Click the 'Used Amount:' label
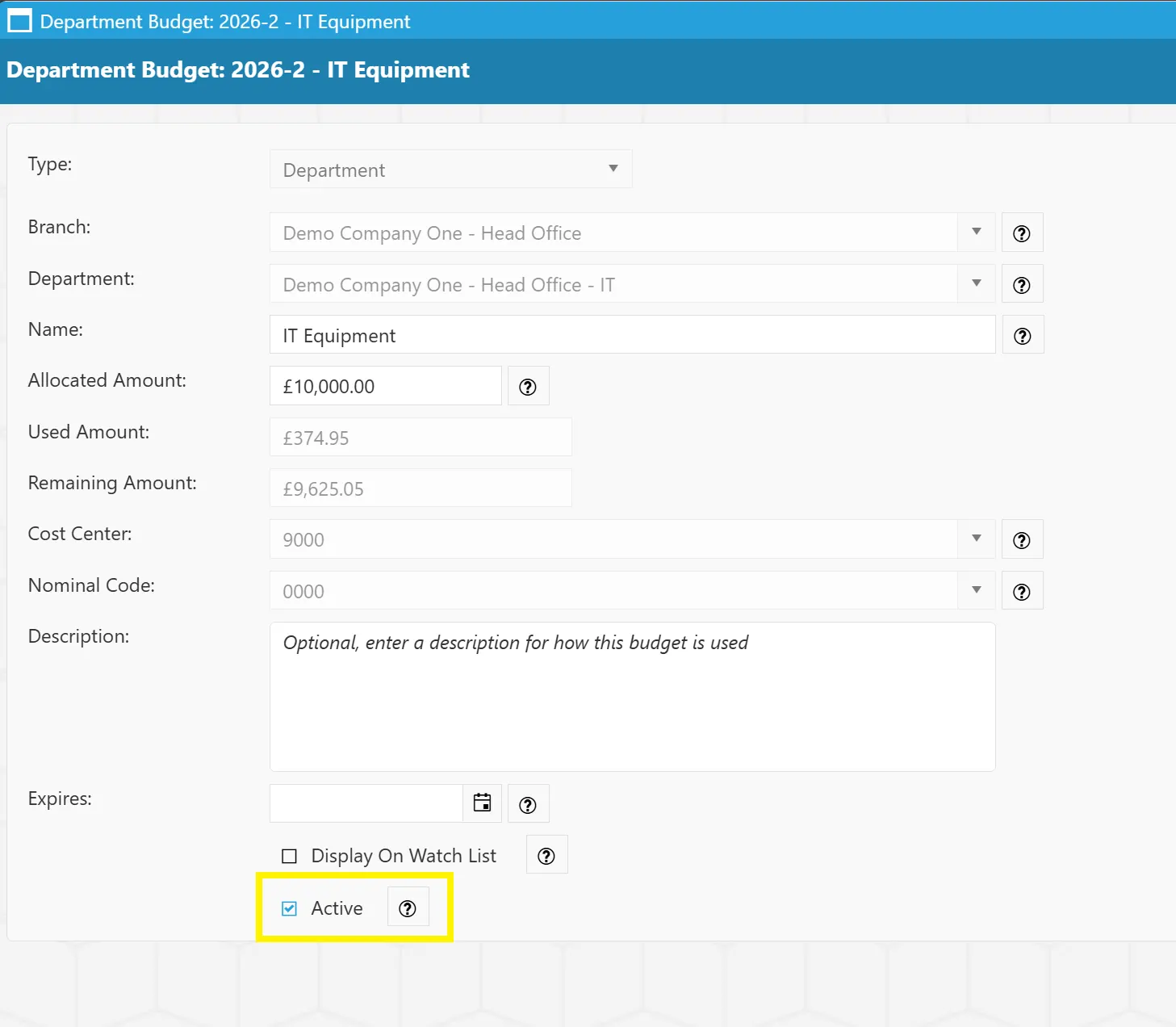 [89, 432]
